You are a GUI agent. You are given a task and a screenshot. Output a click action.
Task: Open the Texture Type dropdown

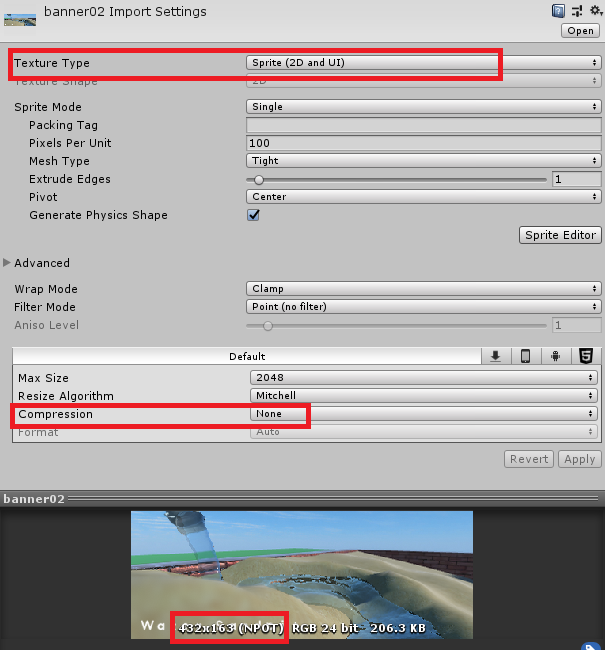(423, 63)
